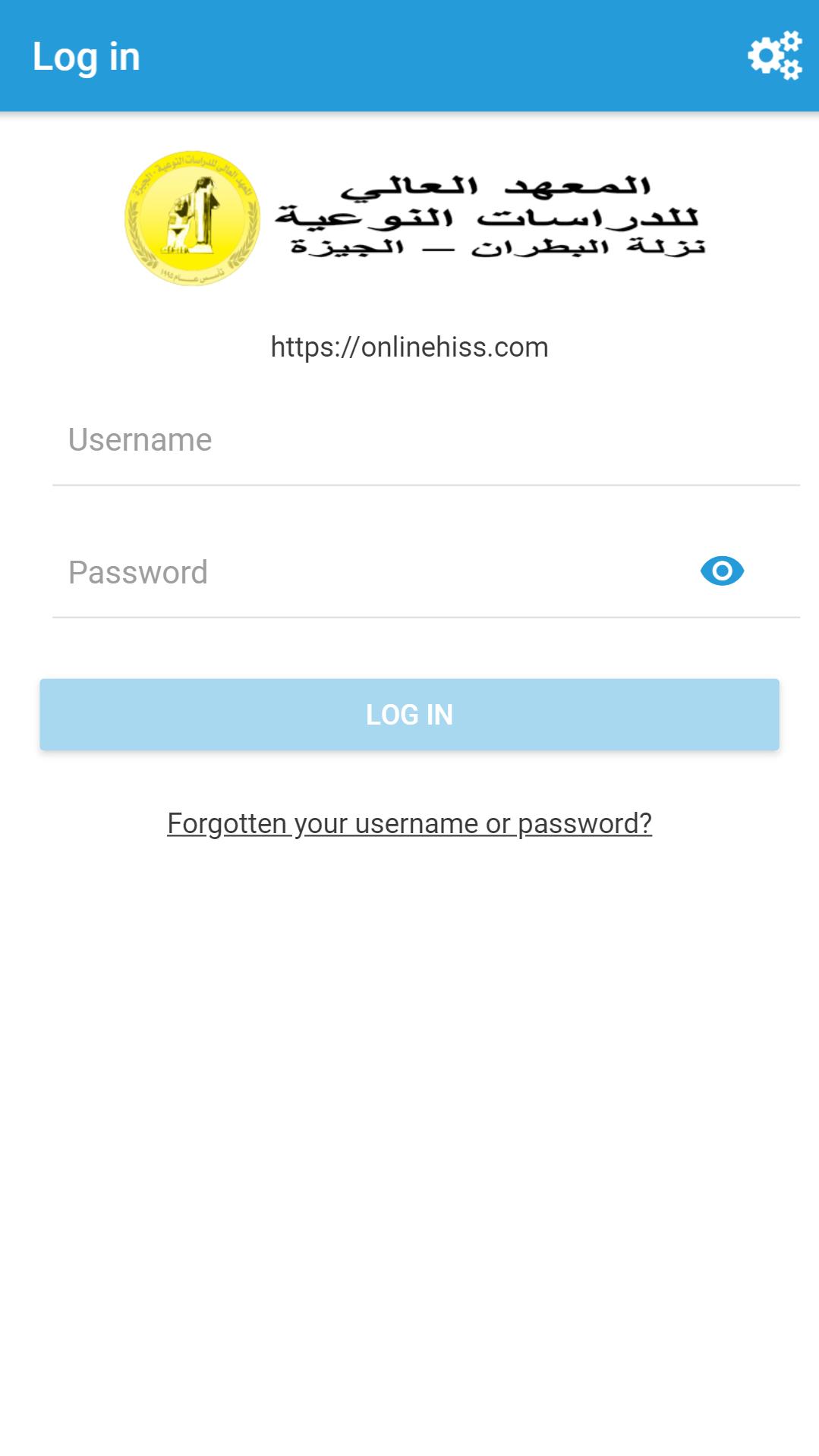Screen dimensions: 819x1456
Task: Click the Password placeholder text
Action: tap(138, 573)
